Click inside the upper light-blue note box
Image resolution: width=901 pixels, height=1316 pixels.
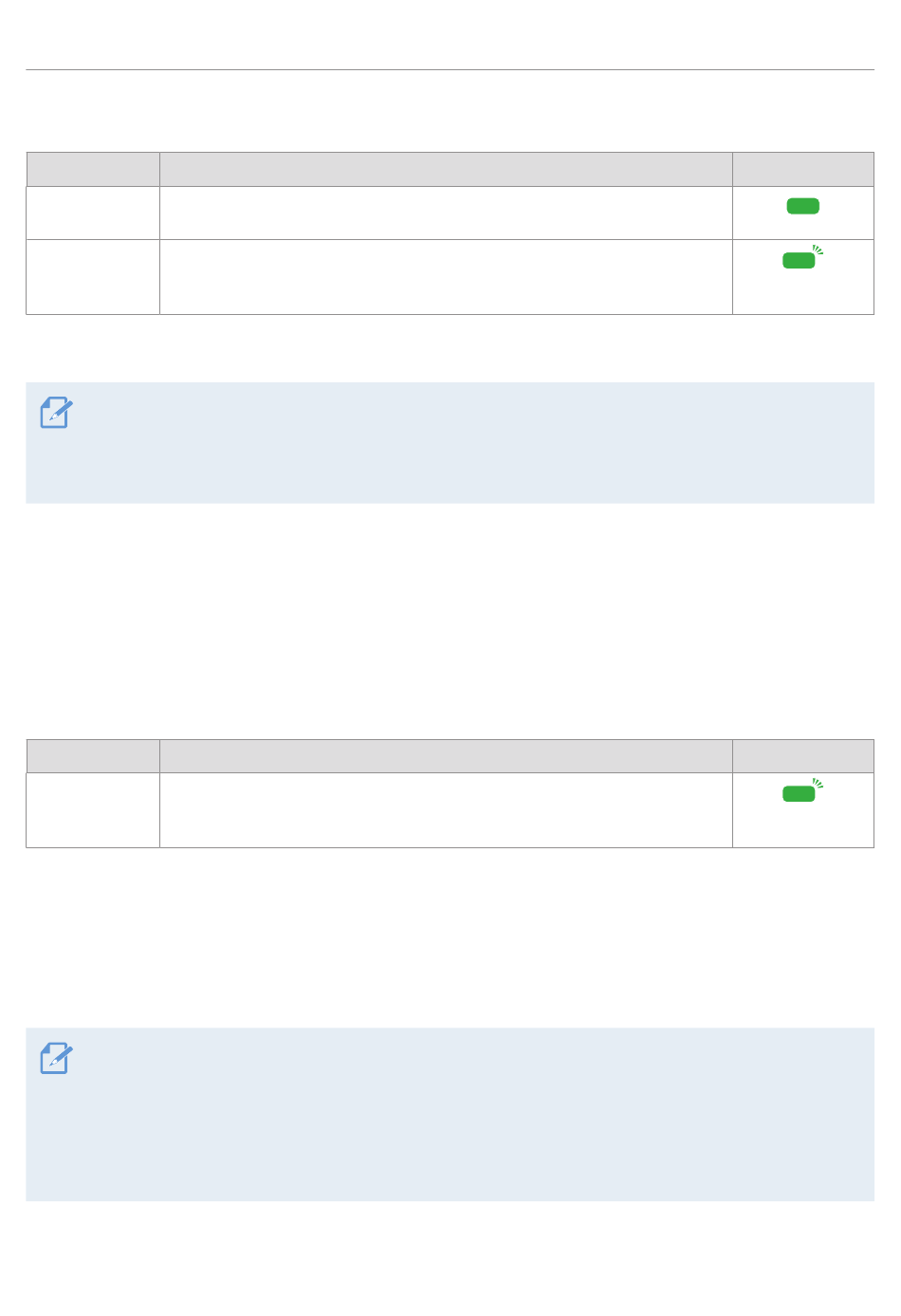tap(450, 443)
